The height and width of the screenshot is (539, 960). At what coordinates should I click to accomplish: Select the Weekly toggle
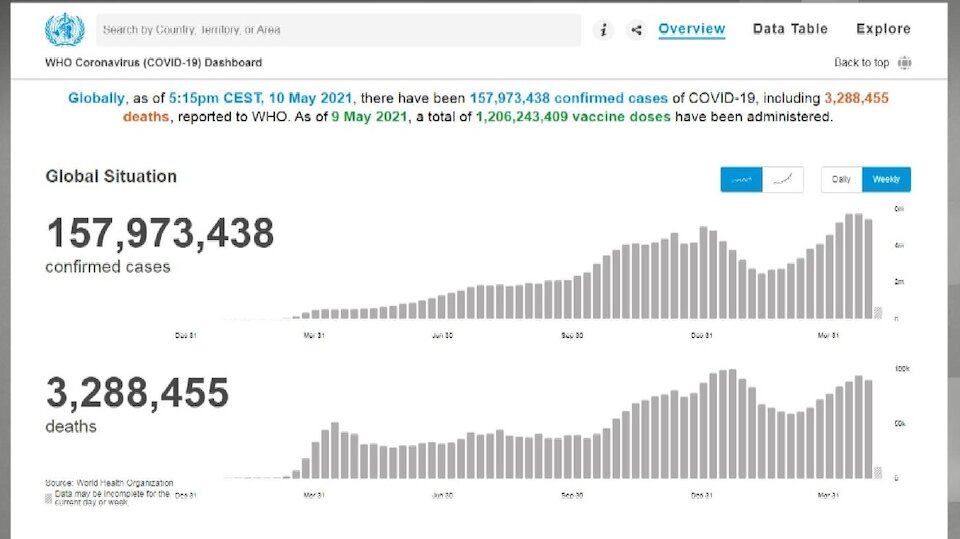(x=886, y=179)
